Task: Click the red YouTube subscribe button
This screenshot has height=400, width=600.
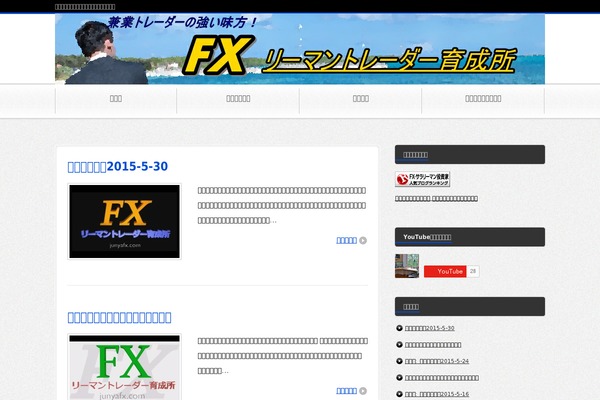Action: click(445, 271)
